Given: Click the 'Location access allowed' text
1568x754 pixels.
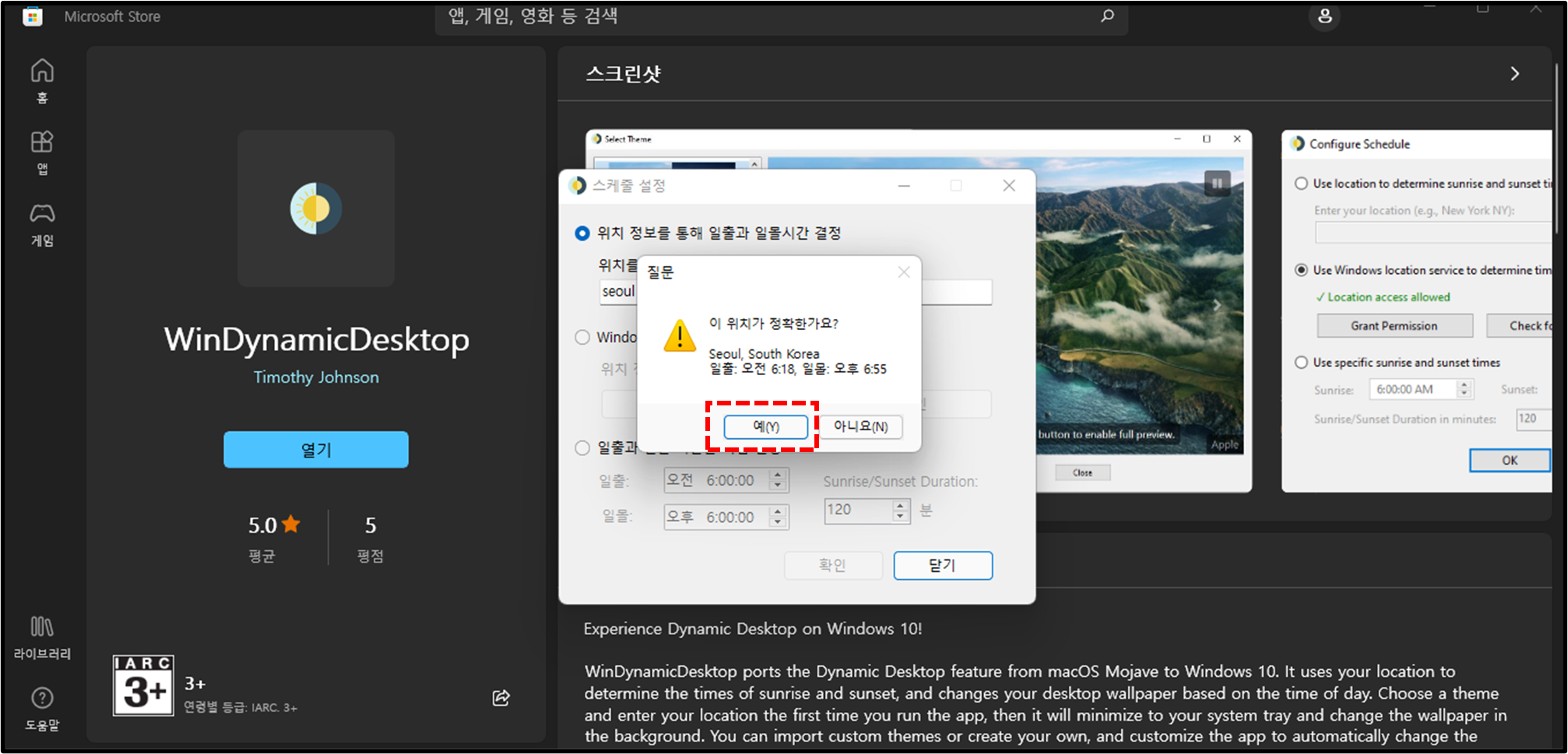Looking at the screenshot, I should pyautogui.click(x=1383, y=296).
